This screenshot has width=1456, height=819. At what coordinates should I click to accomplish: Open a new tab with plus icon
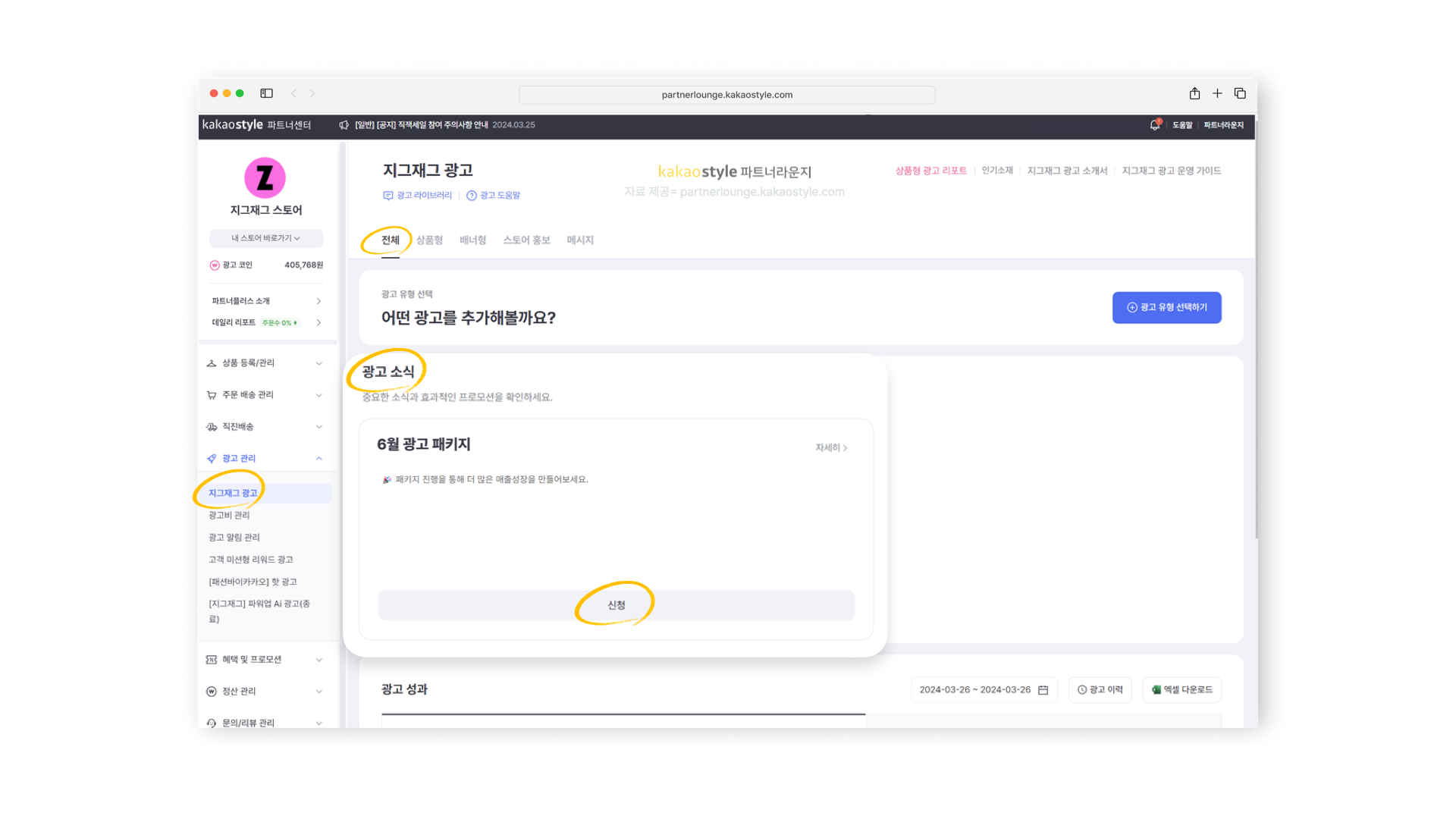coord(1217,93)
